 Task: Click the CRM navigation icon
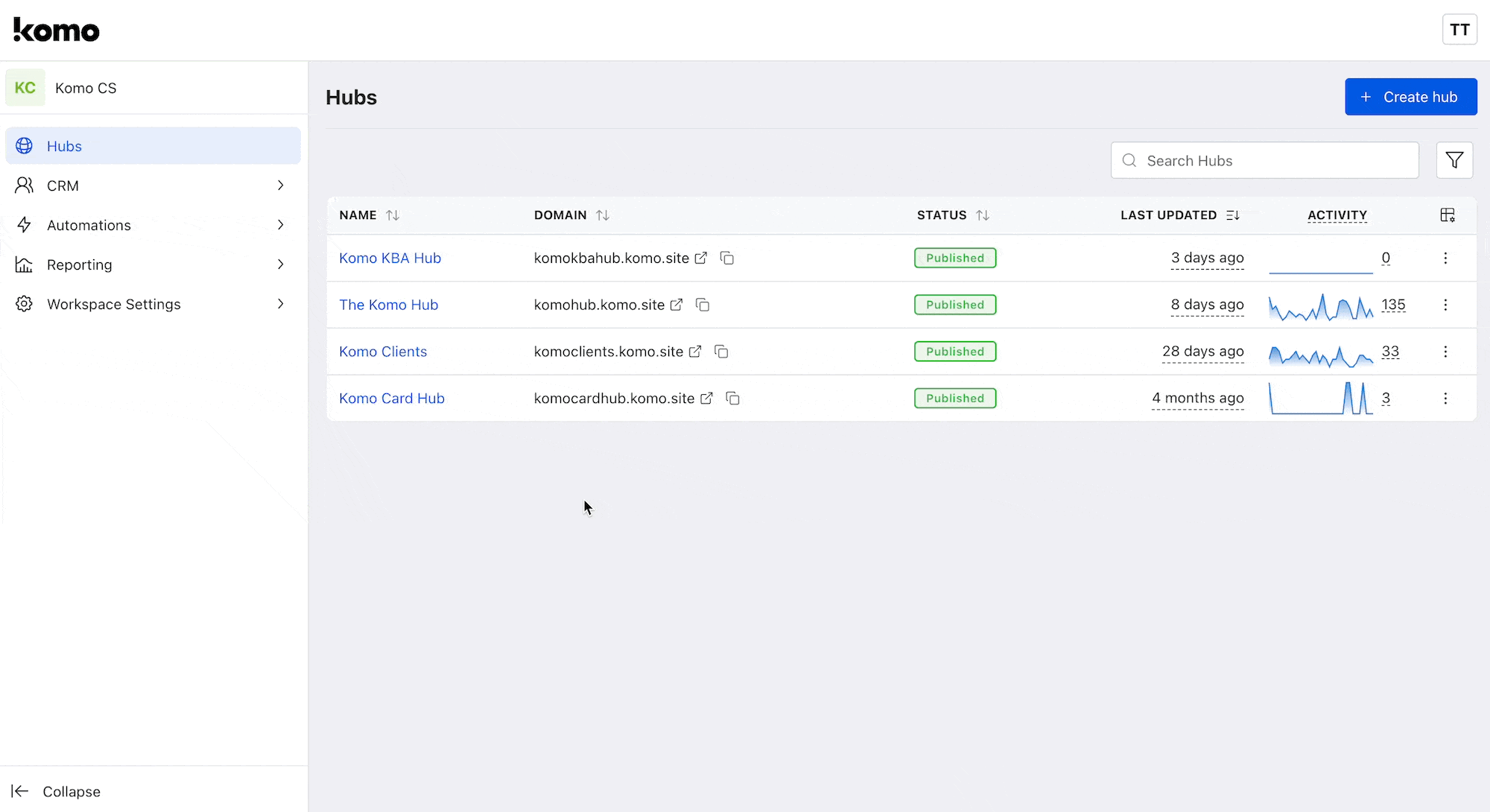pyautogui.click(x=26, y=185)
